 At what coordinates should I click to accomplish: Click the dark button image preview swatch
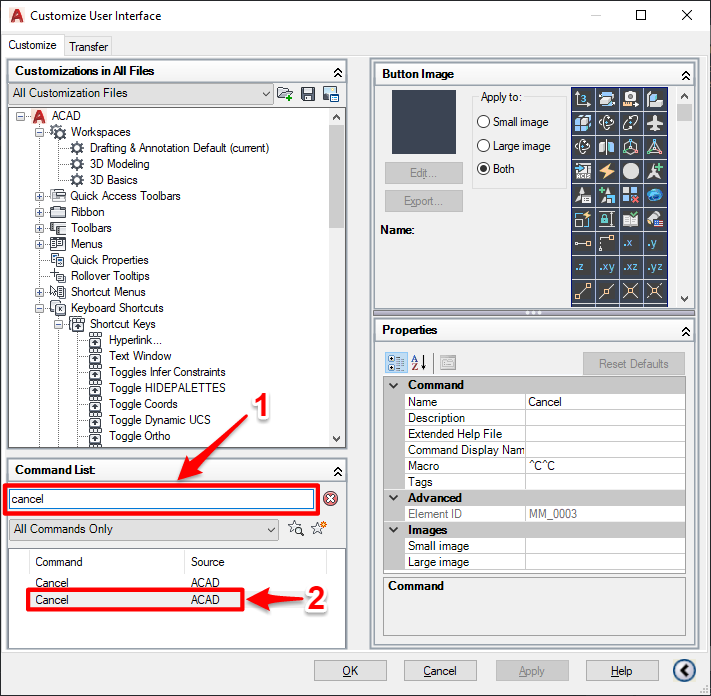(x=424, y=122)
